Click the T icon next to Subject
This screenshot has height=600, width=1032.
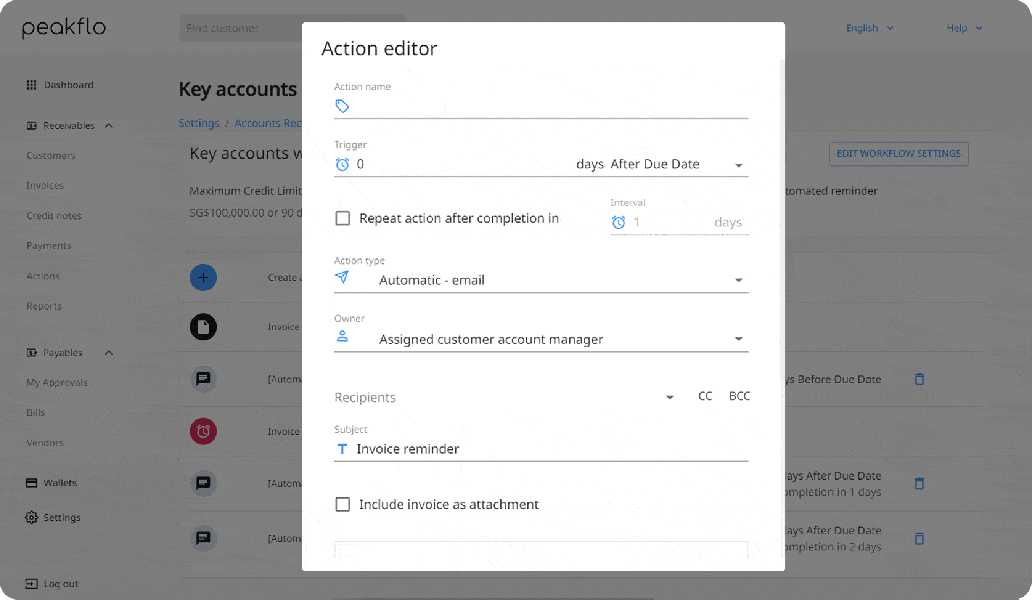click(x=342, y=448)
